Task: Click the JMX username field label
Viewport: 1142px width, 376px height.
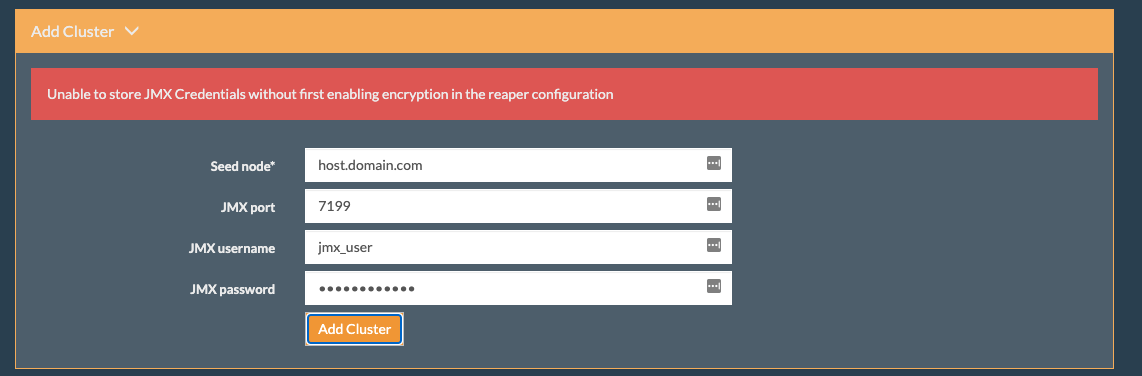Action: tap(232, 248)
